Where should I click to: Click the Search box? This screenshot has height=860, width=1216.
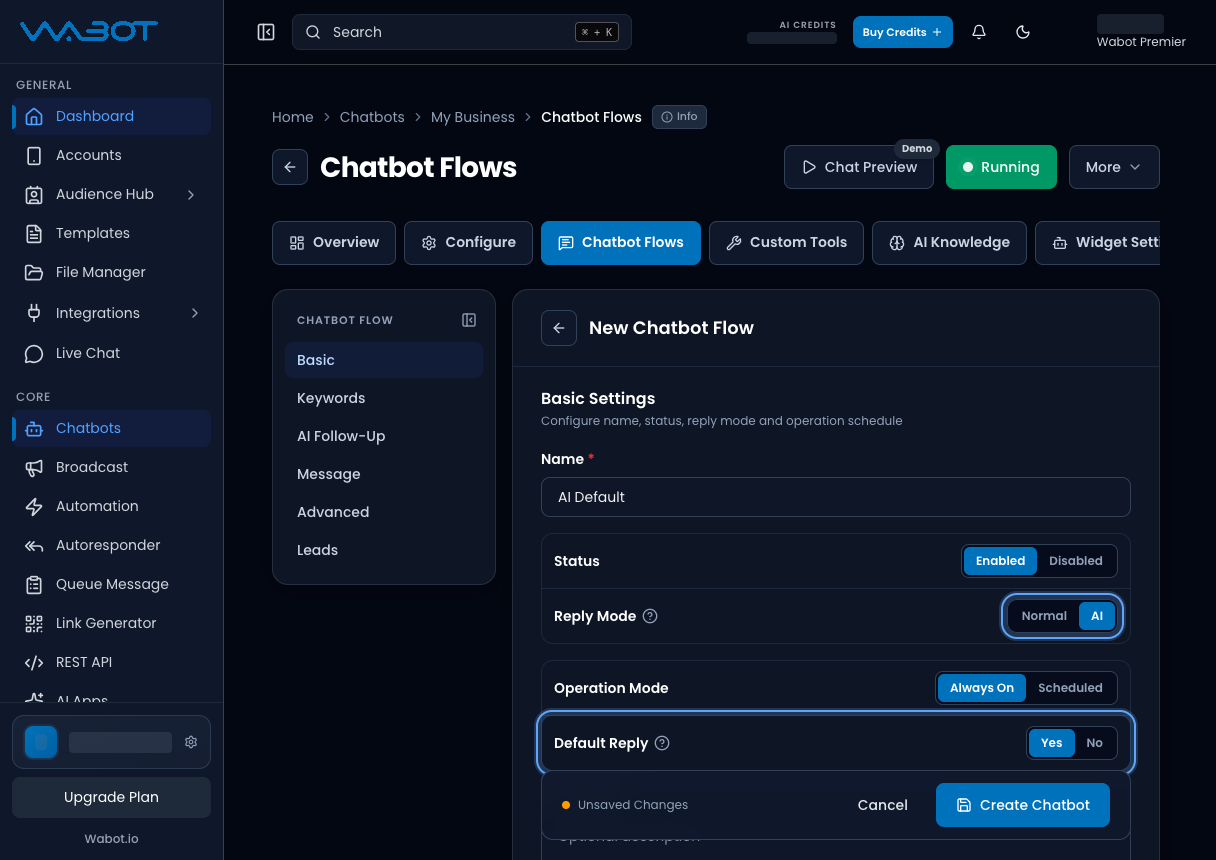pyautogui.click(x=462, y=32)
